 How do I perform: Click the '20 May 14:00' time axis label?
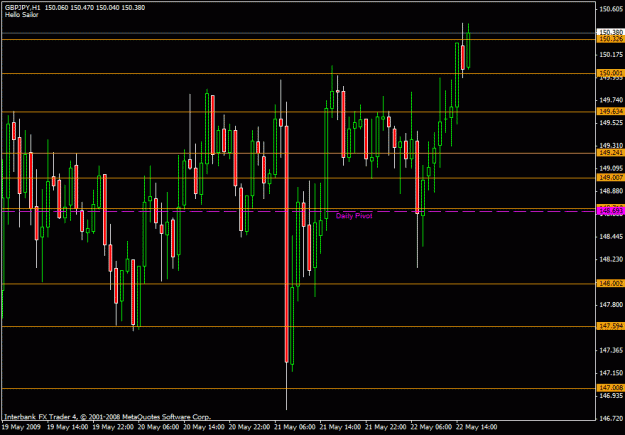click(204, 427)
